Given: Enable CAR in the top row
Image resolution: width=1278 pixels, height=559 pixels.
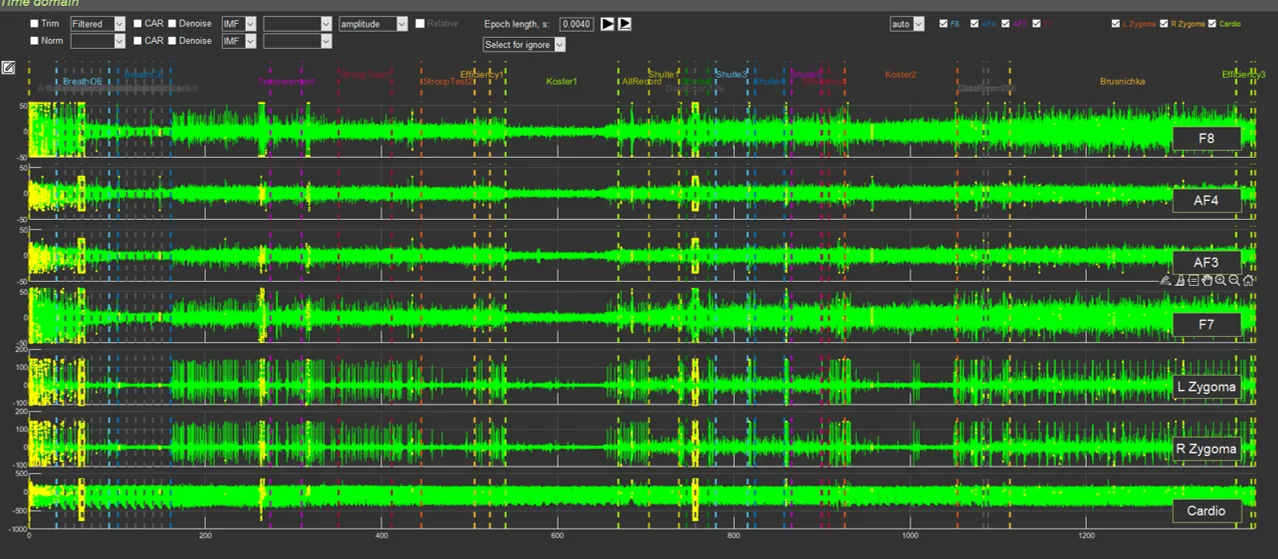Looking at the screenshot, I should coord(138,23).
